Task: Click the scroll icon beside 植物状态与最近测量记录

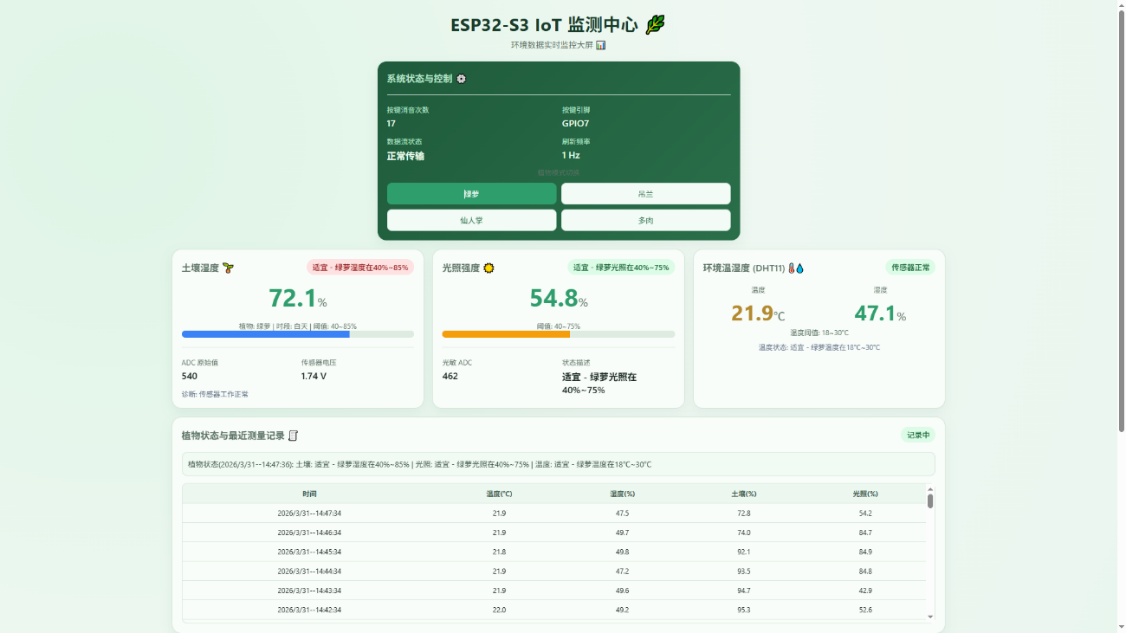Action: tap(293, 436)
